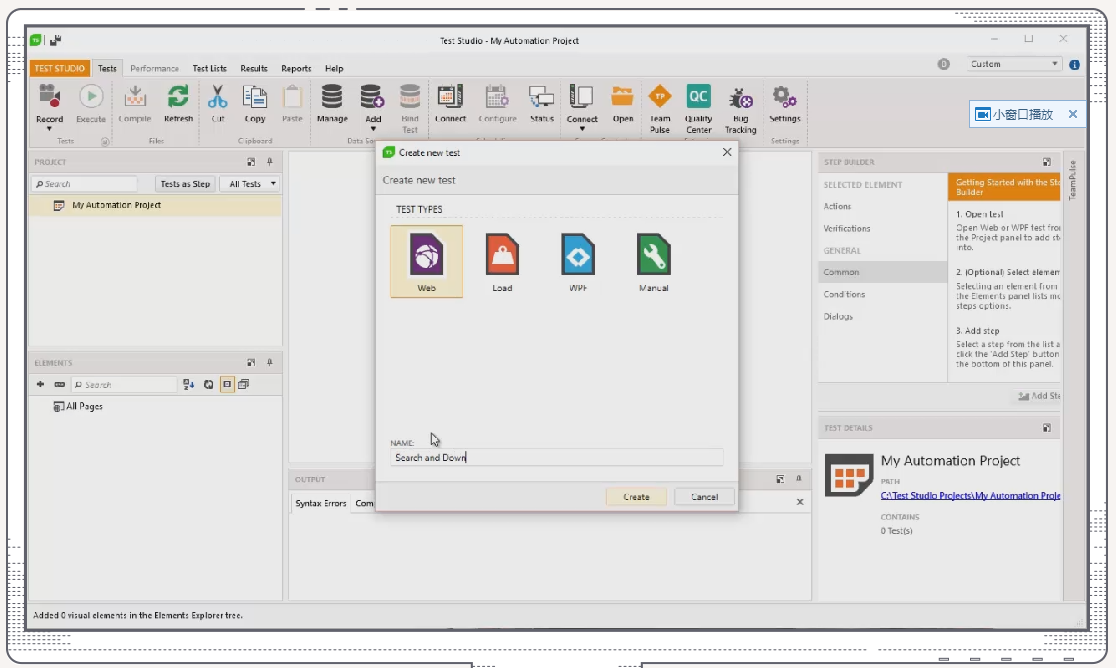Click the Status icon in ribbon
Image resolution: width=1116 pixels, height=668 pixels.
[x=541, y=97]
